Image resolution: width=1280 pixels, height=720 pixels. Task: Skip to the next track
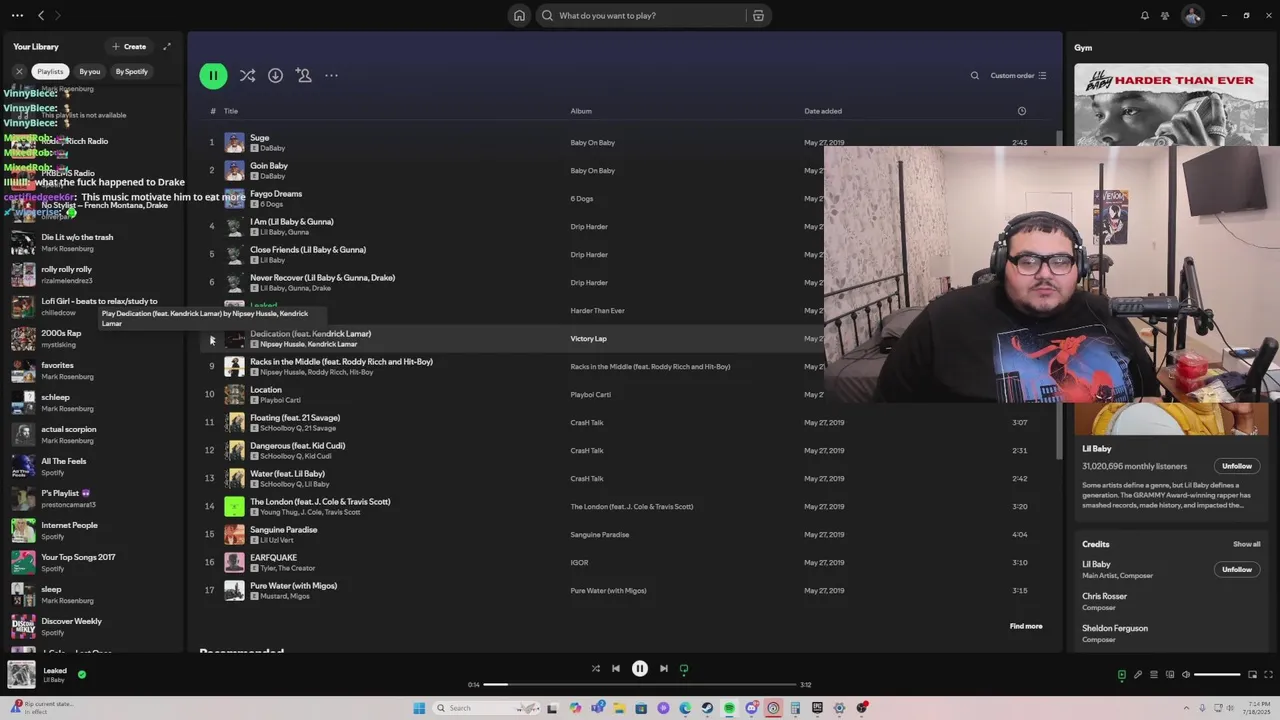[x=664, y=669]
